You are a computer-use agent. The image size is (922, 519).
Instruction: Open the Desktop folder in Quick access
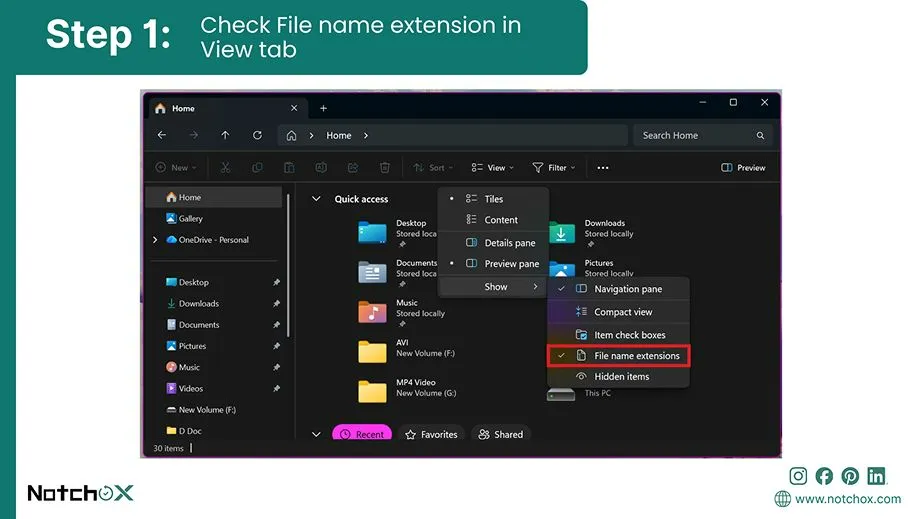click(x=372, y=233)
